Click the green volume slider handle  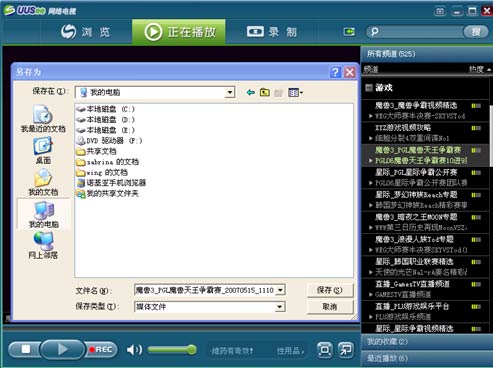tap(191, 349)
